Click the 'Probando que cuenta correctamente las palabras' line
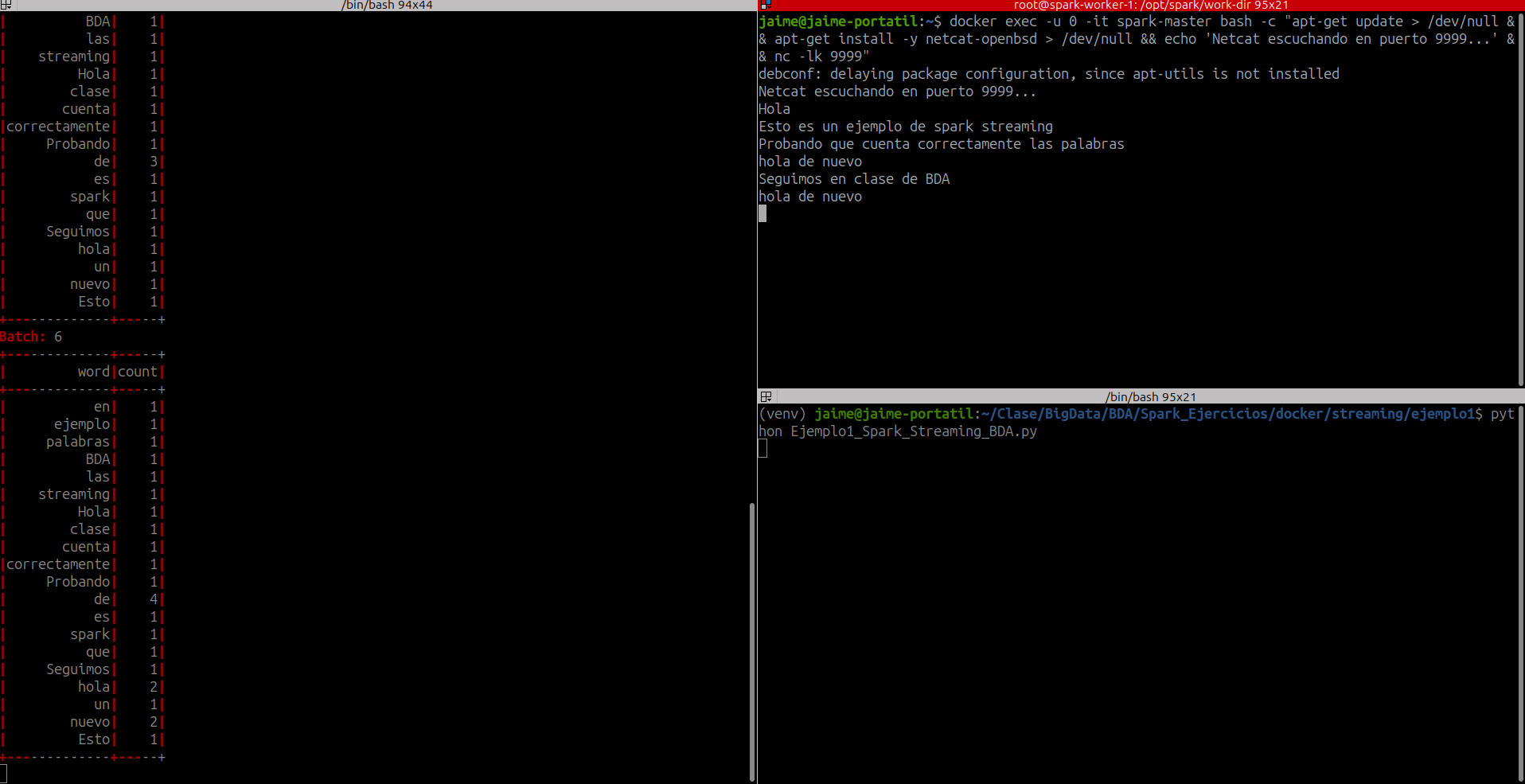This screenshot has width=1525, height=784. [x=941, y=144]
